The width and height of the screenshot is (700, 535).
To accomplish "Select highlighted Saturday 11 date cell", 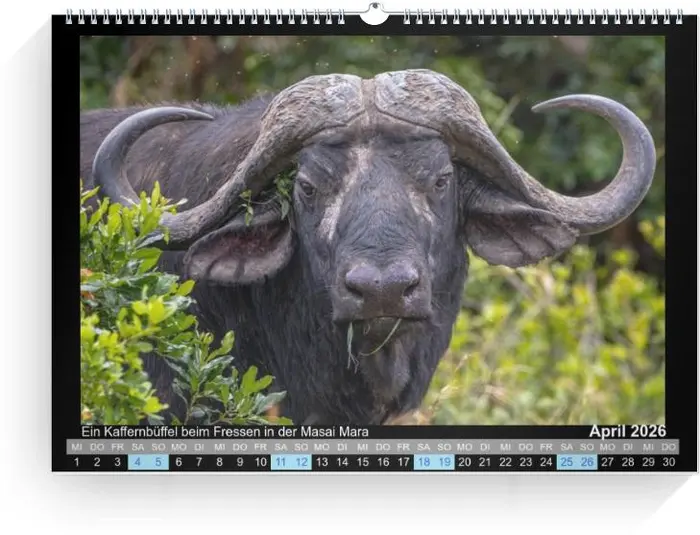I will coord(280,462).
